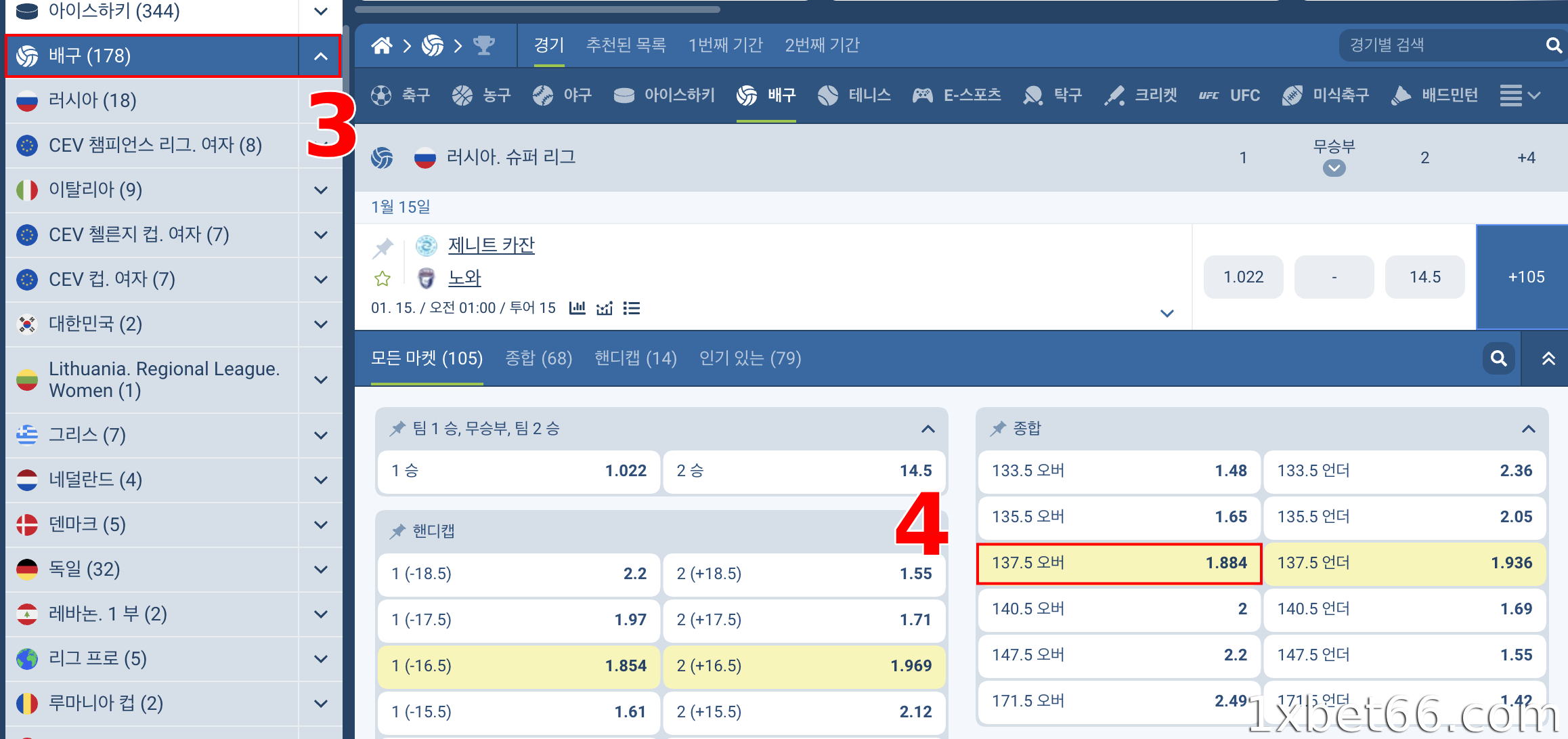Image resolution: width=1568 pixels, height=739 pixels.
Task: Select the E-스포츠 gamepad icon
Action: click(922, 96)
